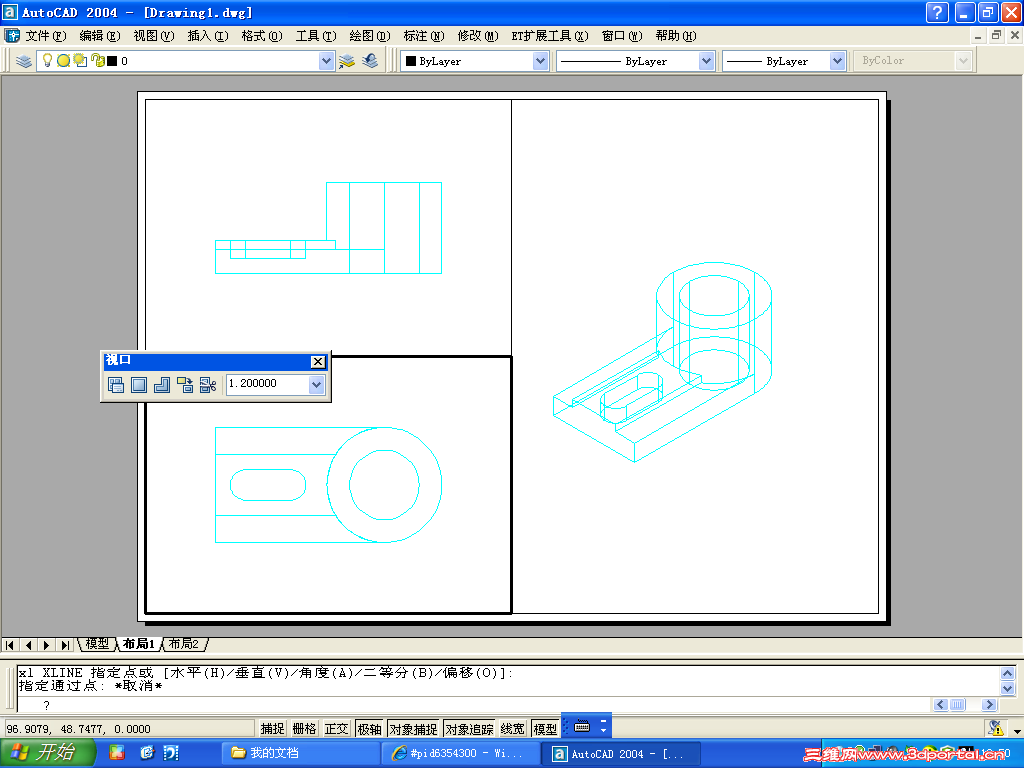This screenshot has height=768, width=1024.
Task: Click AutoCAD 2004 taskbar button
Action: [x=622, y=754]
